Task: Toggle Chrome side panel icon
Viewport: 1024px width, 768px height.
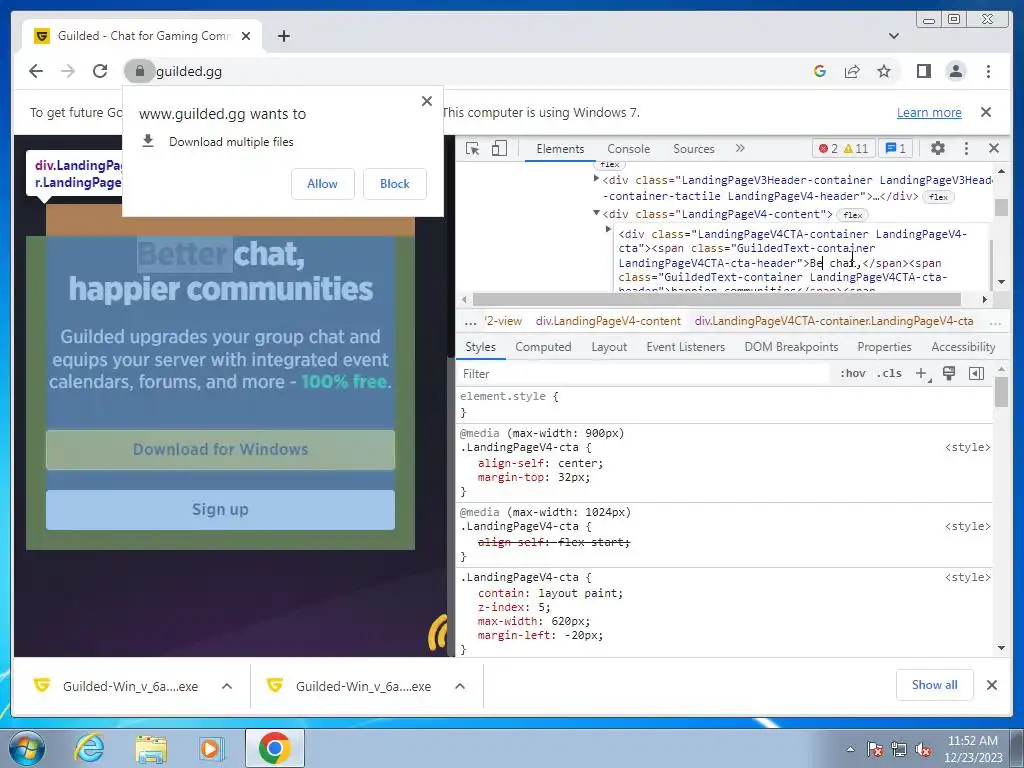Action: coord(923,71)
